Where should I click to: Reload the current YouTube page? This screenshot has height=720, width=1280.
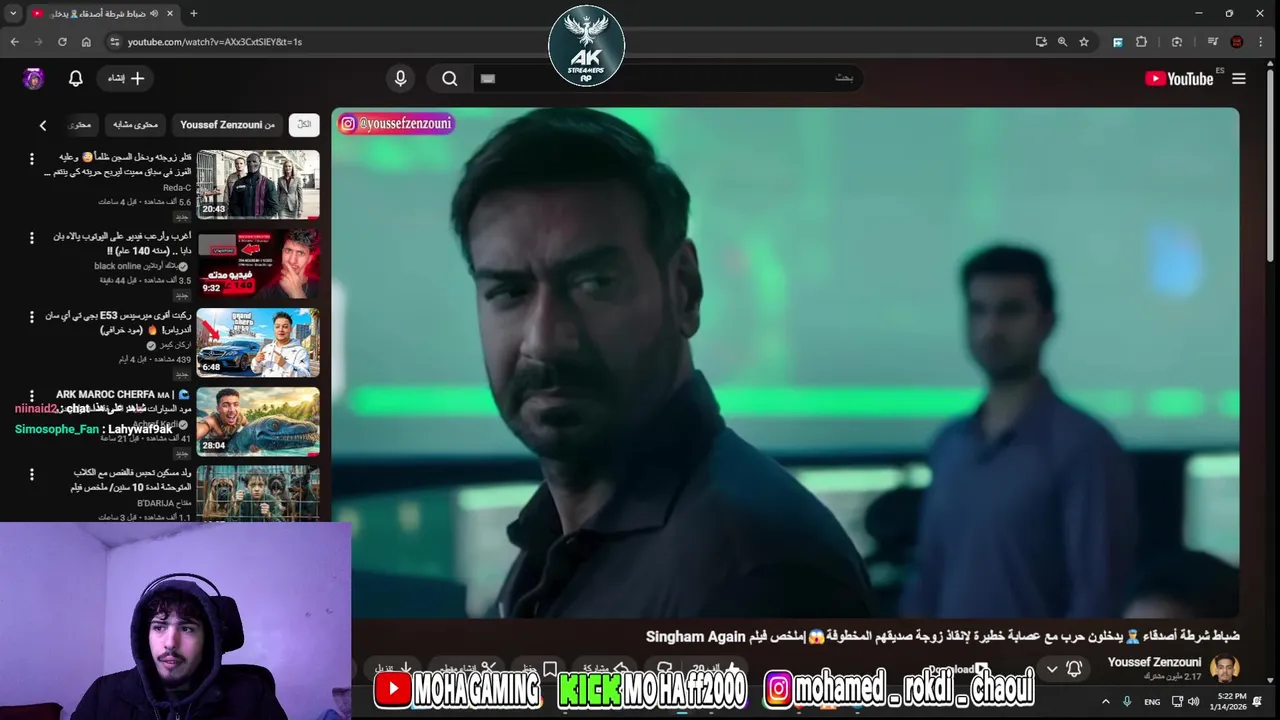tap(62, 42)
